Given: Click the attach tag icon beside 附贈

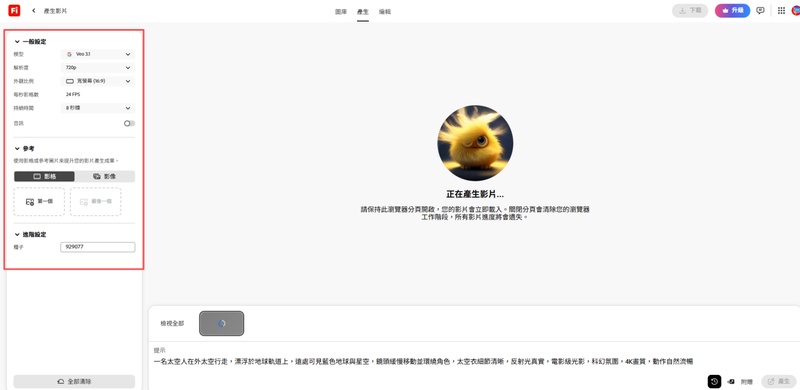Looking at the screenshot, I should 731,381.
